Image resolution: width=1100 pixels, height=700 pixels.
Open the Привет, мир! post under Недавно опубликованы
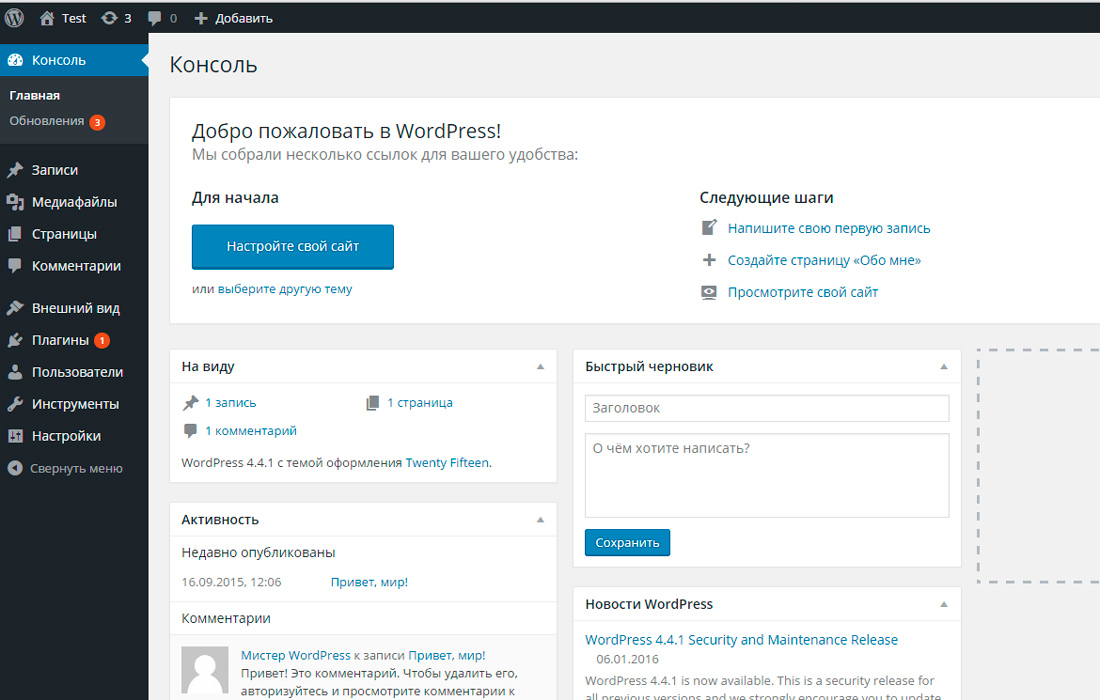coord(369,582)
